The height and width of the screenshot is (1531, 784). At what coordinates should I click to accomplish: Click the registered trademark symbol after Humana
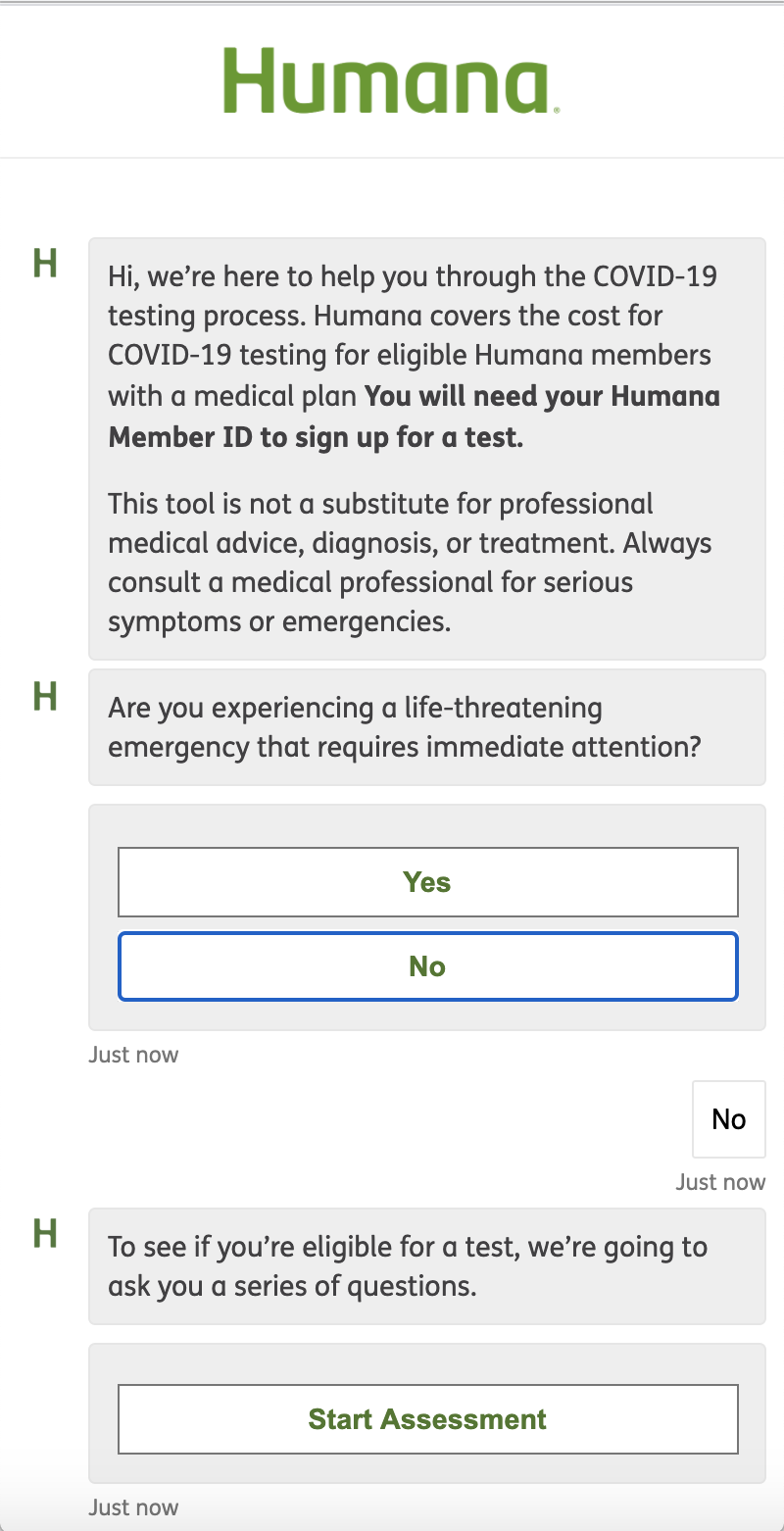556,108
